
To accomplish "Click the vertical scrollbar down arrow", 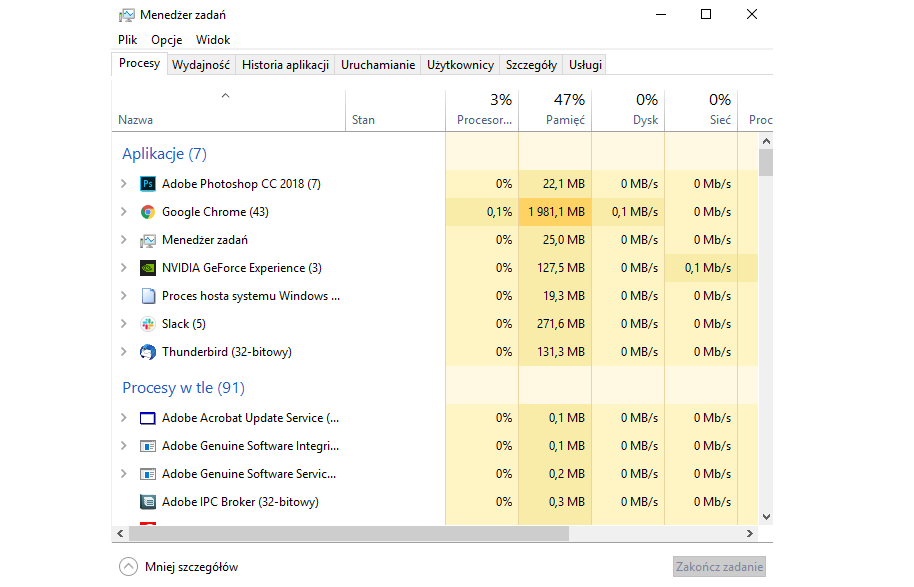I will click(x=767, y=517).
